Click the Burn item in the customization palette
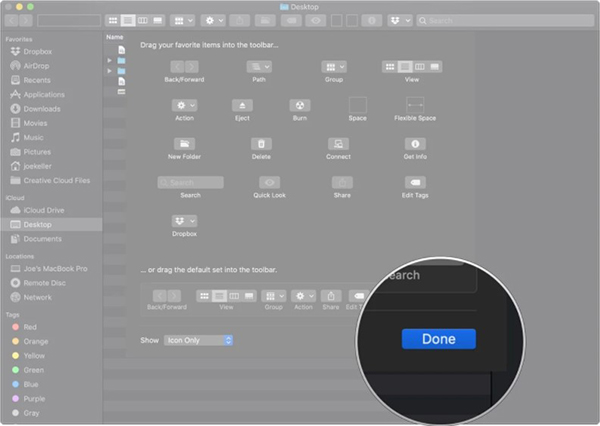Image resolution: width=600 pixels, height=426 pixels. pos(300,105)
